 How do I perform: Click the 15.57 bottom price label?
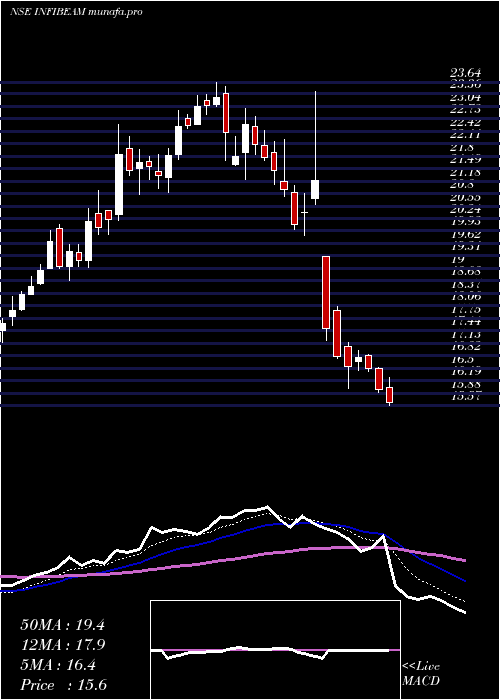tap(465, 397)
